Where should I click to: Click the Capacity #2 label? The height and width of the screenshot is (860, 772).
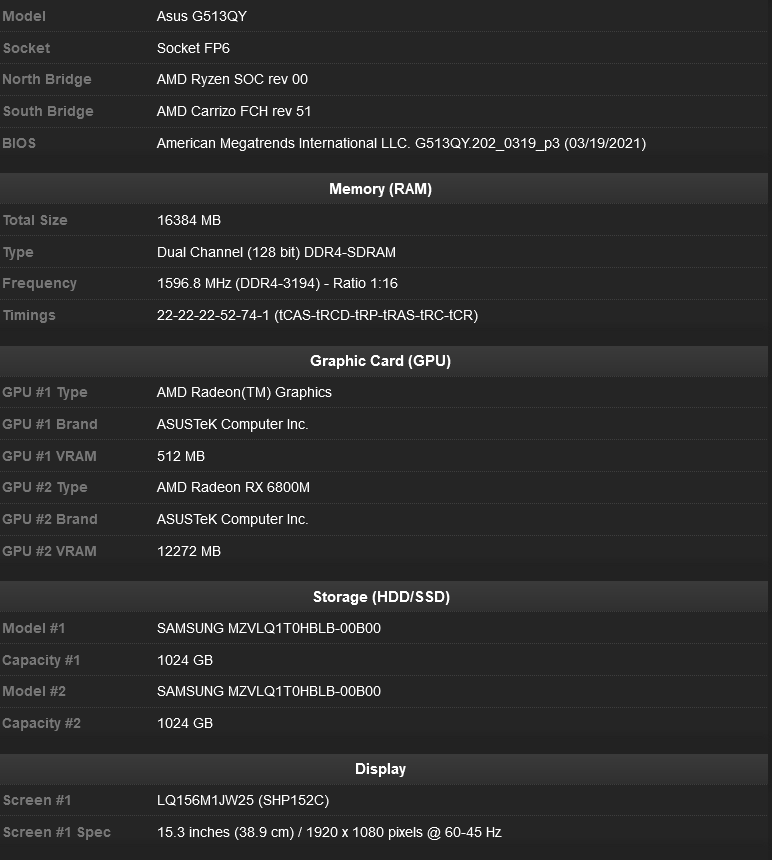pyautogui.click(x=41, y=723)
